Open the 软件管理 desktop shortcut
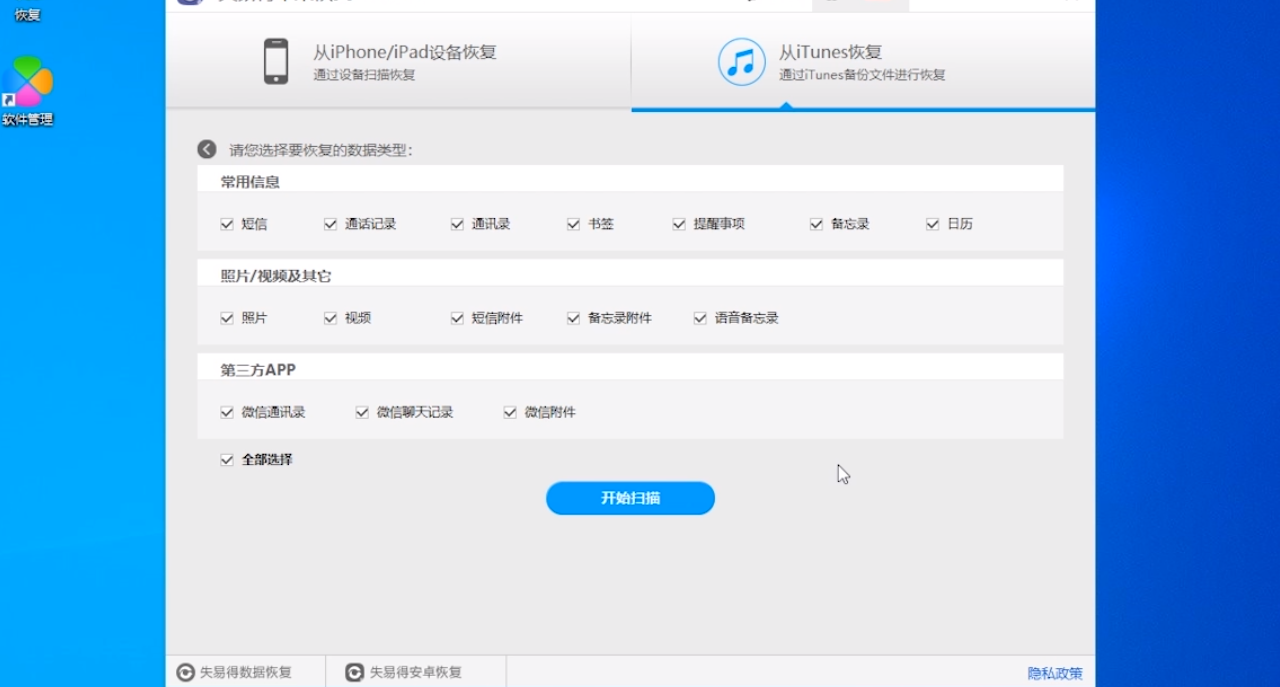The width and height of the screenshot is (1280, 687). 27,91
